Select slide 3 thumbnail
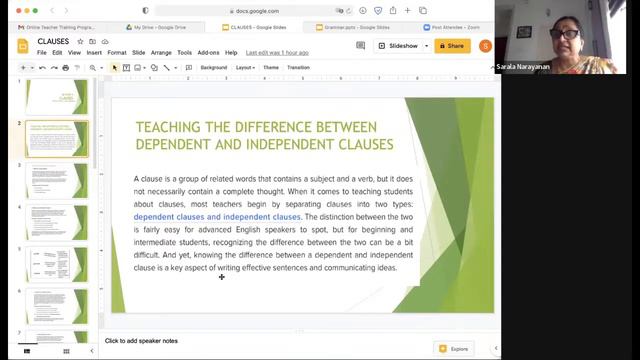 click(x=57, y=181)
